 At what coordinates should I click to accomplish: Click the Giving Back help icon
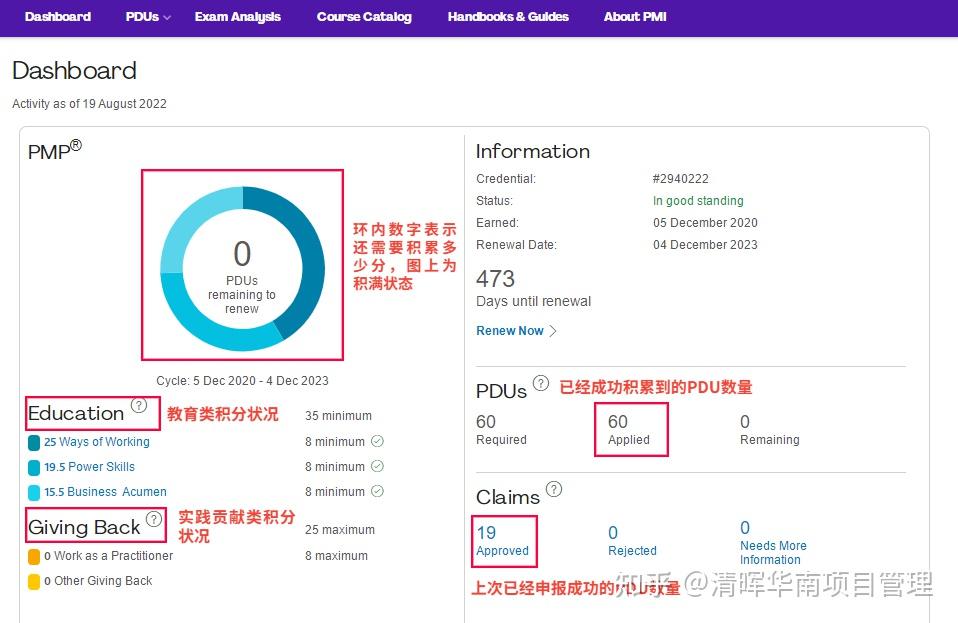pos(153,518)
